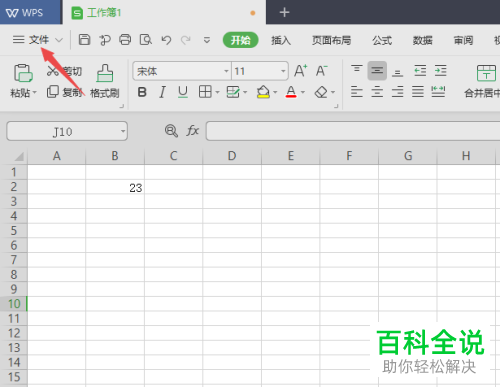
Task: Click the Format Painter brush icon
Action: tap(105, 73)
